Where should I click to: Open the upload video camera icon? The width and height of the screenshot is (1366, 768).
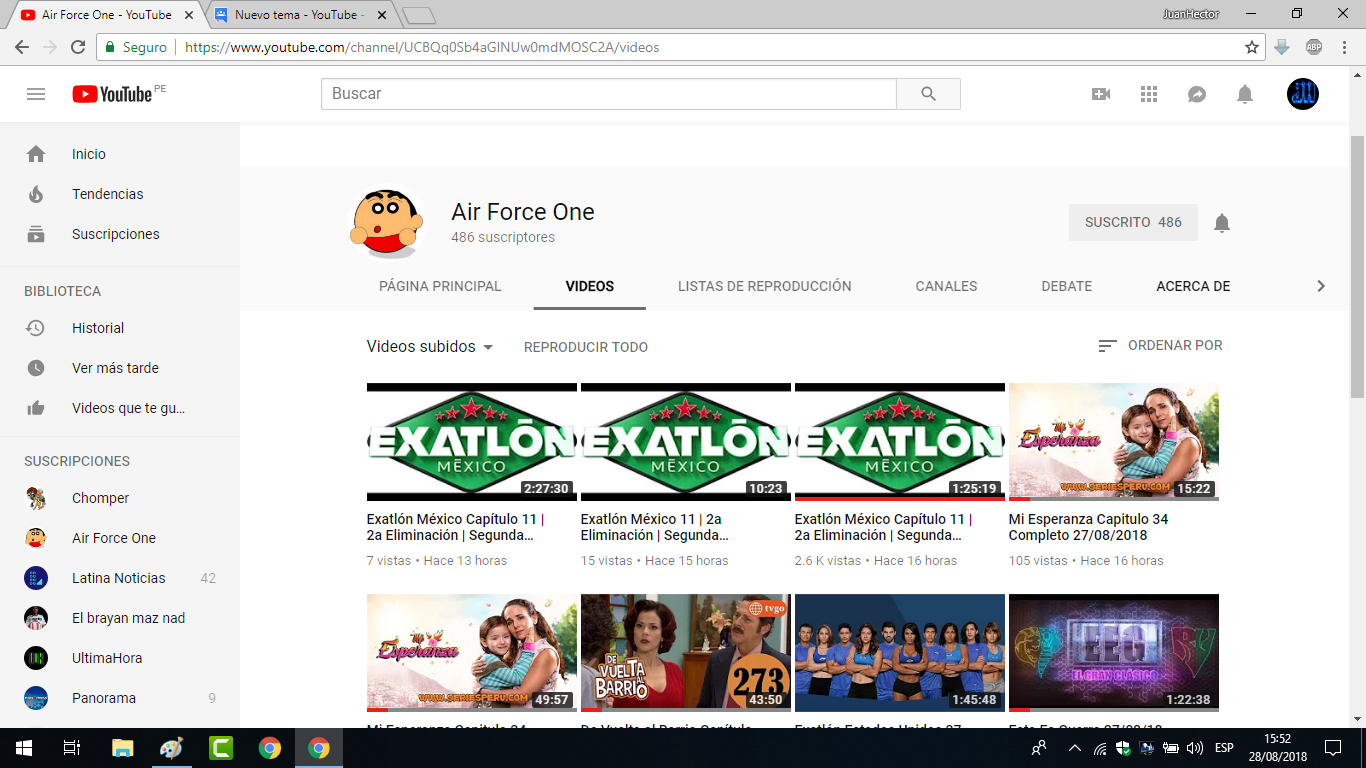point(1101,94)
